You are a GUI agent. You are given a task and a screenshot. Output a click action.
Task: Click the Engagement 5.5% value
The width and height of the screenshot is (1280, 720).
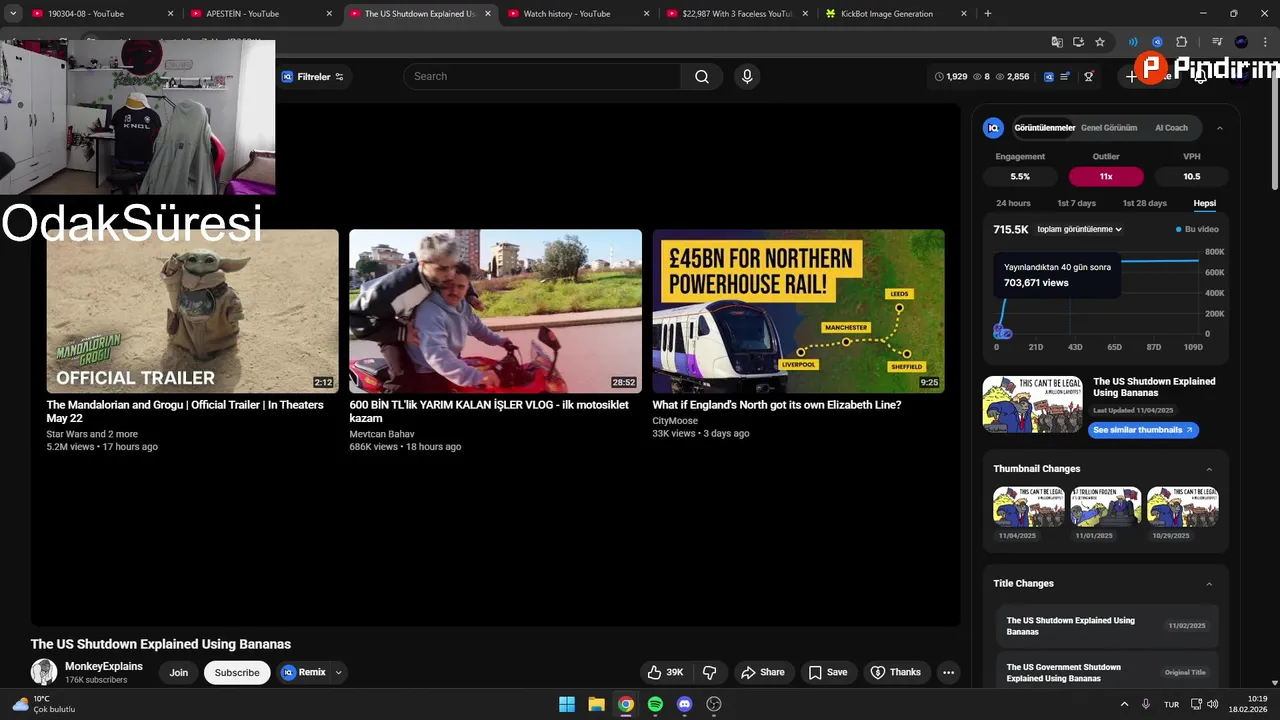click(1020, 176)
